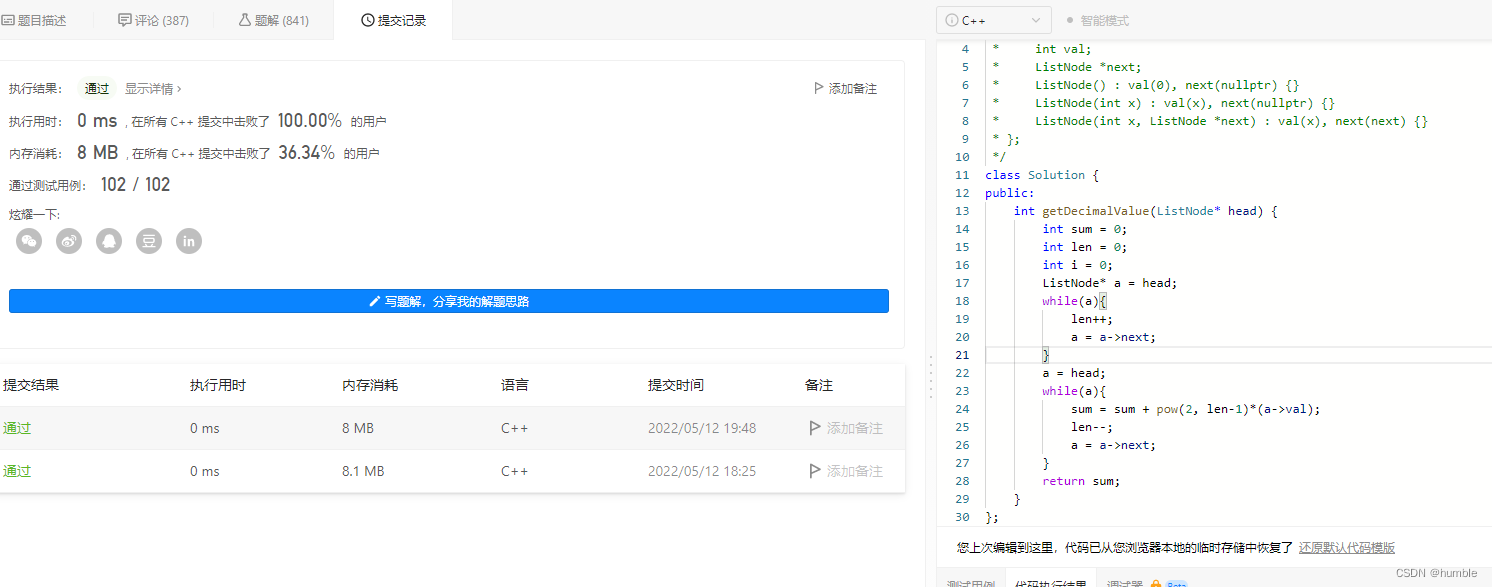Open the 评论 (387) tab
The image size is (1492, 587).
coord(153,20)
